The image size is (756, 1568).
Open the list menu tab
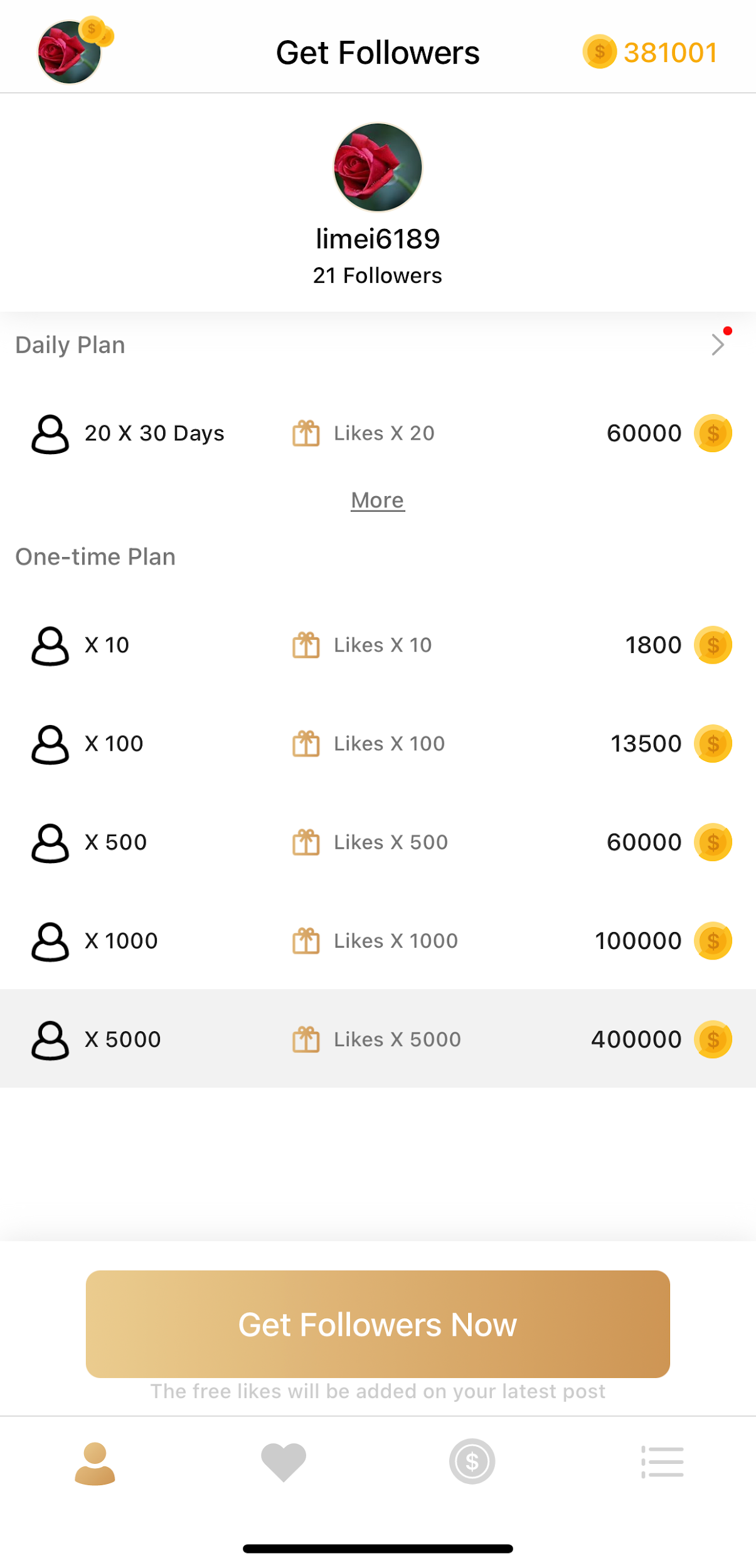[x=662, y=1461]
